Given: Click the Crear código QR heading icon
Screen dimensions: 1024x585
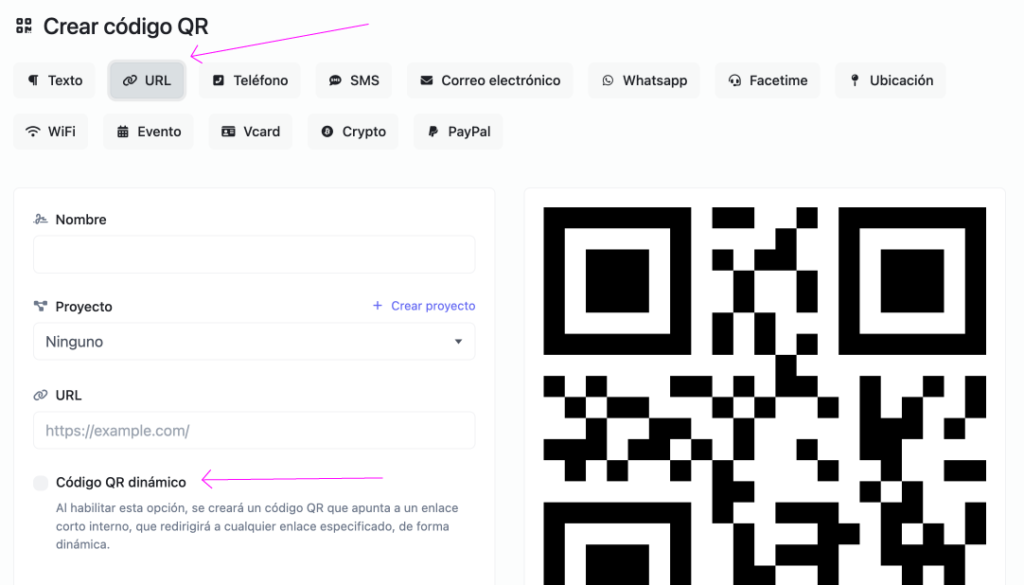Looking at the screenshot, I should (24, 26).
